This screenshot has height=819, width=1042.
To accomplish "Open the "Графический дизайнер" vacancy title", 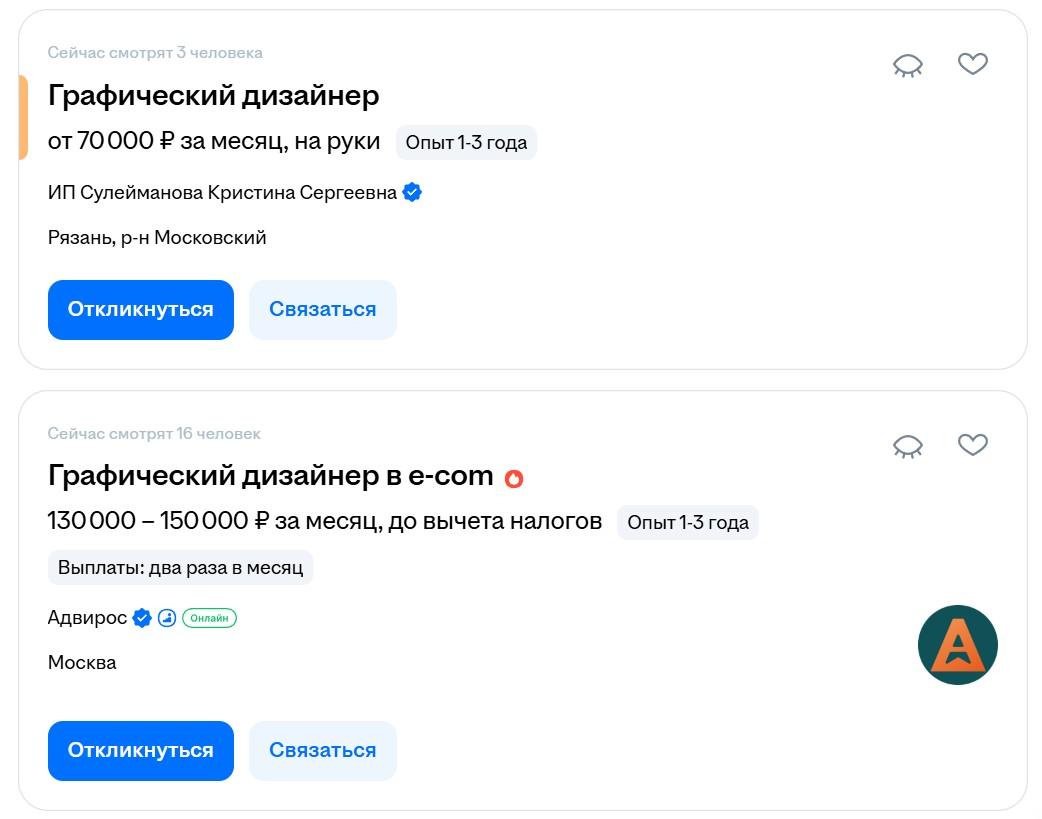I will coord(214,95).
